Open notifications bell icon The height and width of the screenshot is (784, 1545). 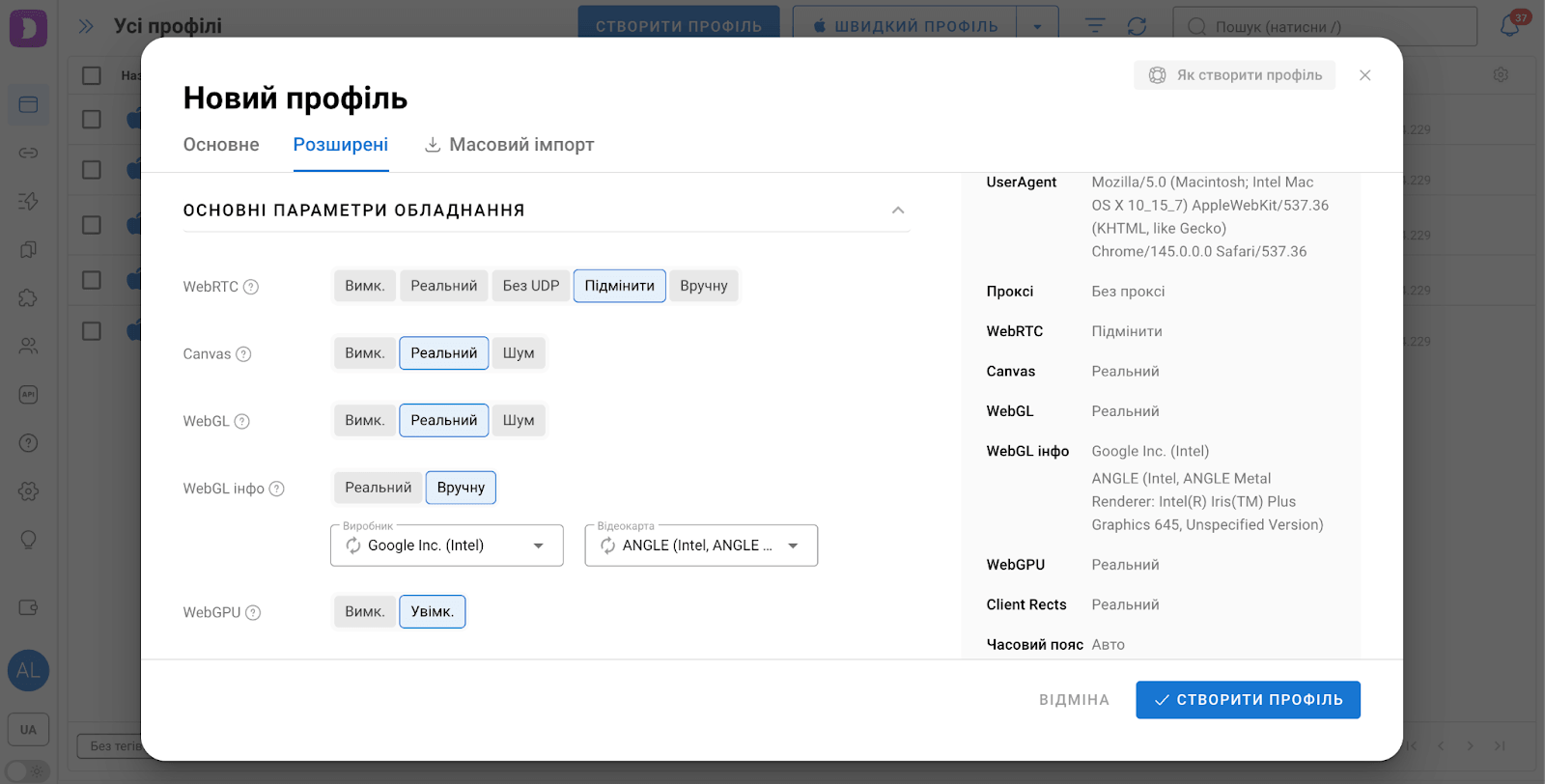1509,26
